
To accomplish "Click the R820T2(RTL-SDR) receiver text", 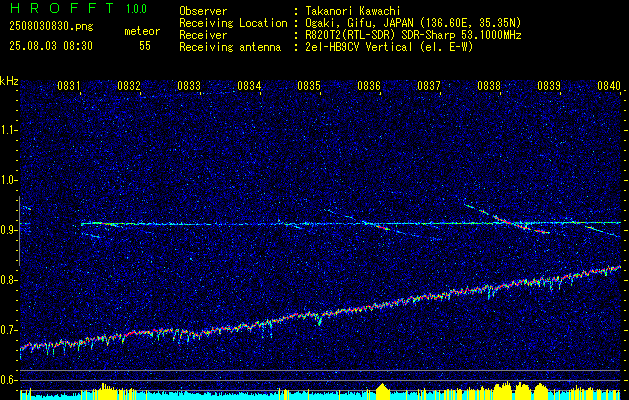I will pyautogui.click(x=413, y=35).
